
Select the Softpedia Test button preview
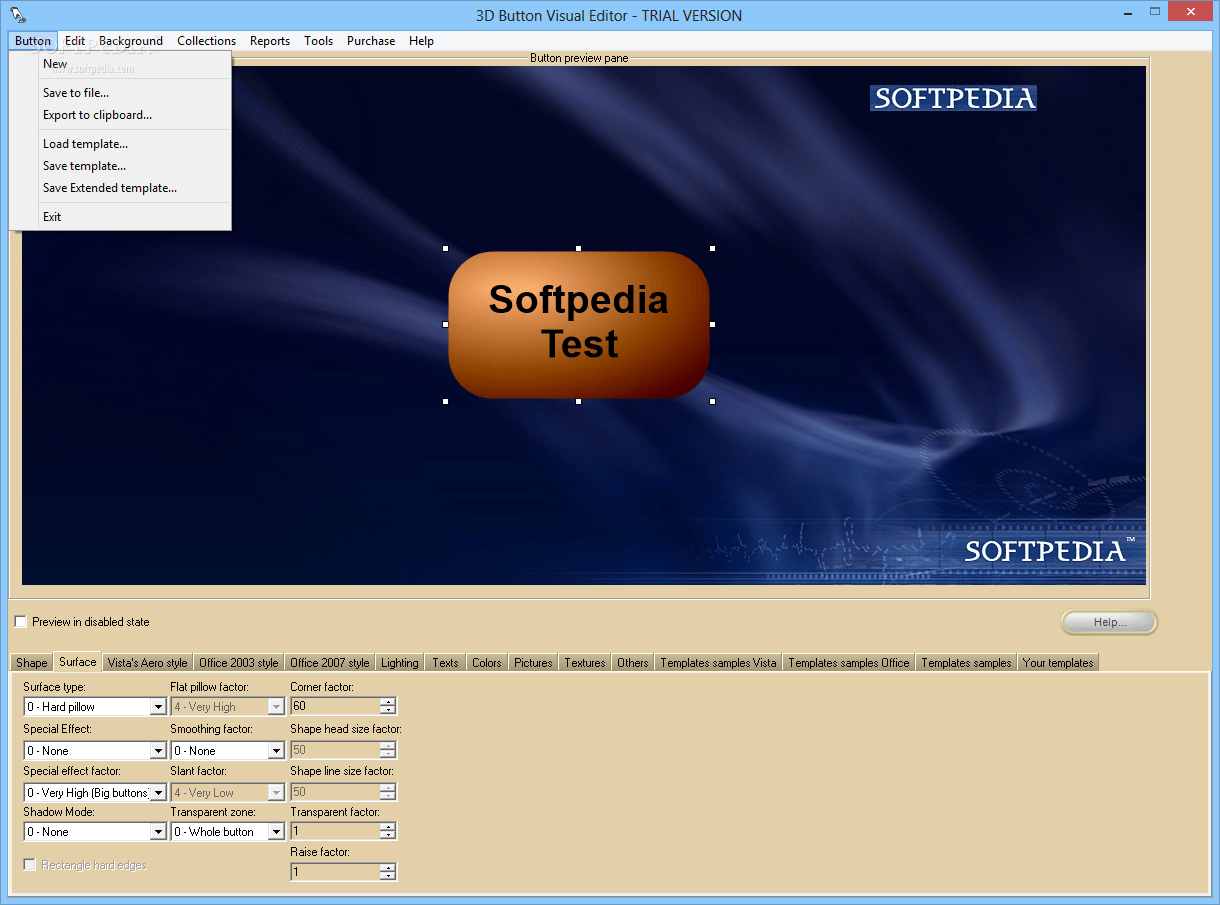click(579, 324)
